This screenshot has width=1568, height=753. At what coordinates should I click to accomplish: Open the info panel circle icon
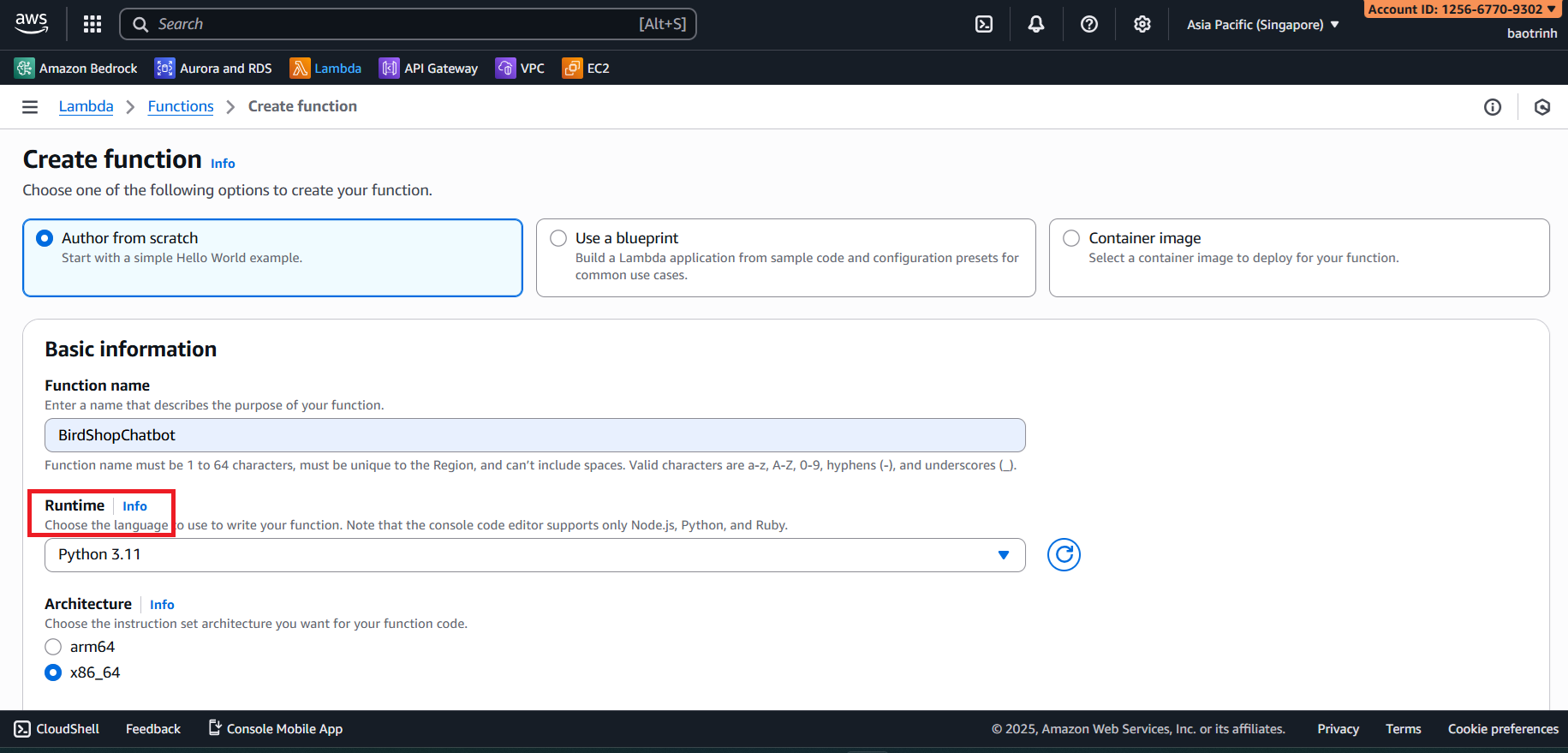coord(1493,107)
